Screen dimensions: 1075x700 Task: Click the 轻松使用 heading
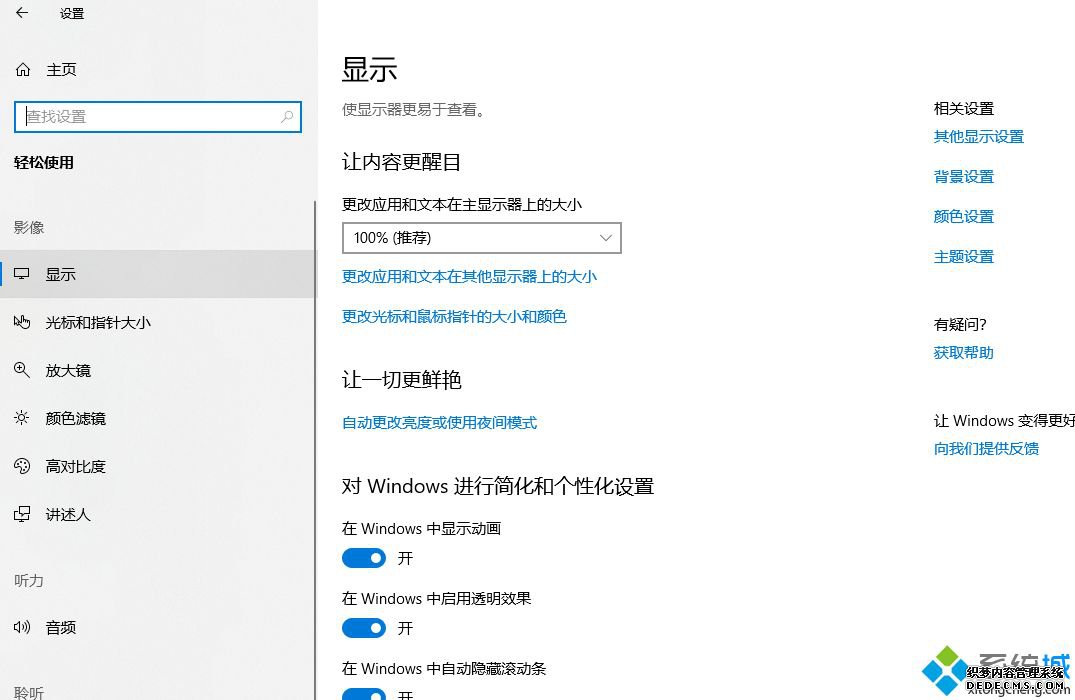[44, 163]
